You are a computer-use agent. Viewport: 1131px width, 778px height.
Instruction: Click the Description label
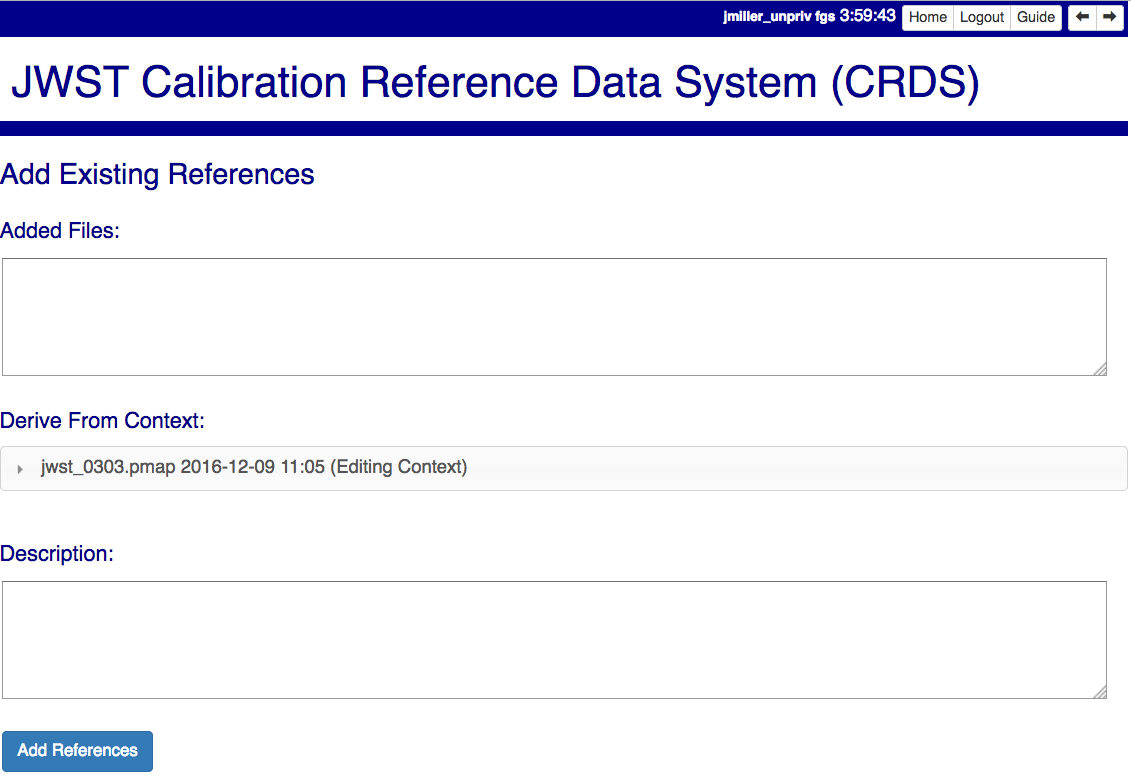point(57,553)
